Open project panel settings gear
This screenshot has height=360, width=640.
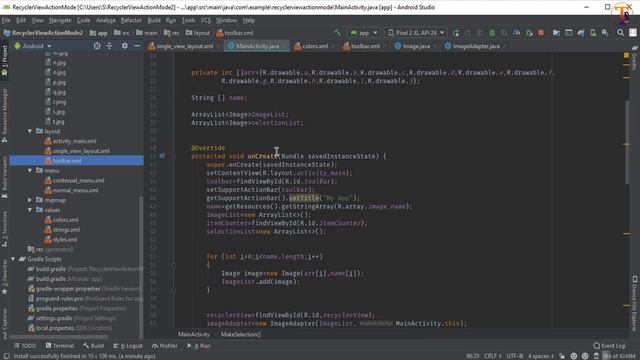[124, 46]
